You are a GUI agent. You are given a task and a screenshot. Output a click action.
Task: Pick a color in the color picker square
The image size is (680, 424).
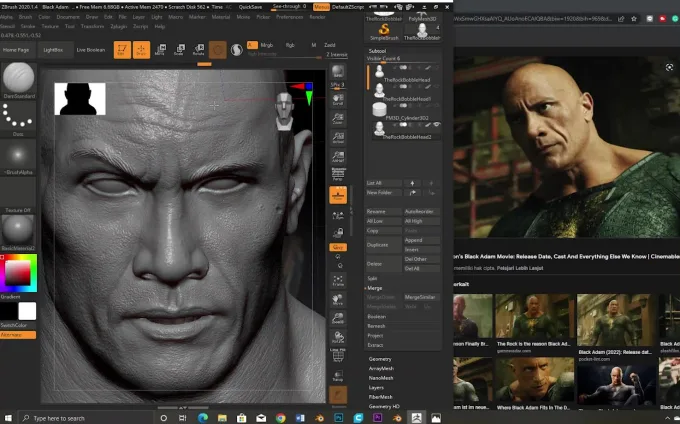coord(17,273)
